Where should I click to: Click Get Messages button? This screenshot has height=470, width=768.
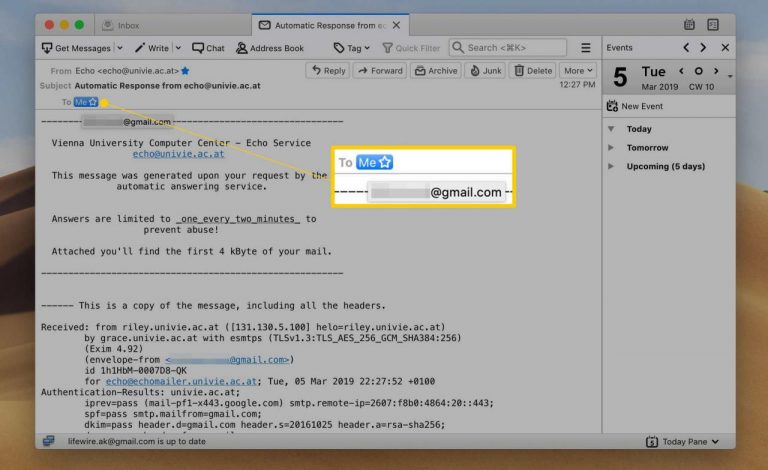point(76,48)
